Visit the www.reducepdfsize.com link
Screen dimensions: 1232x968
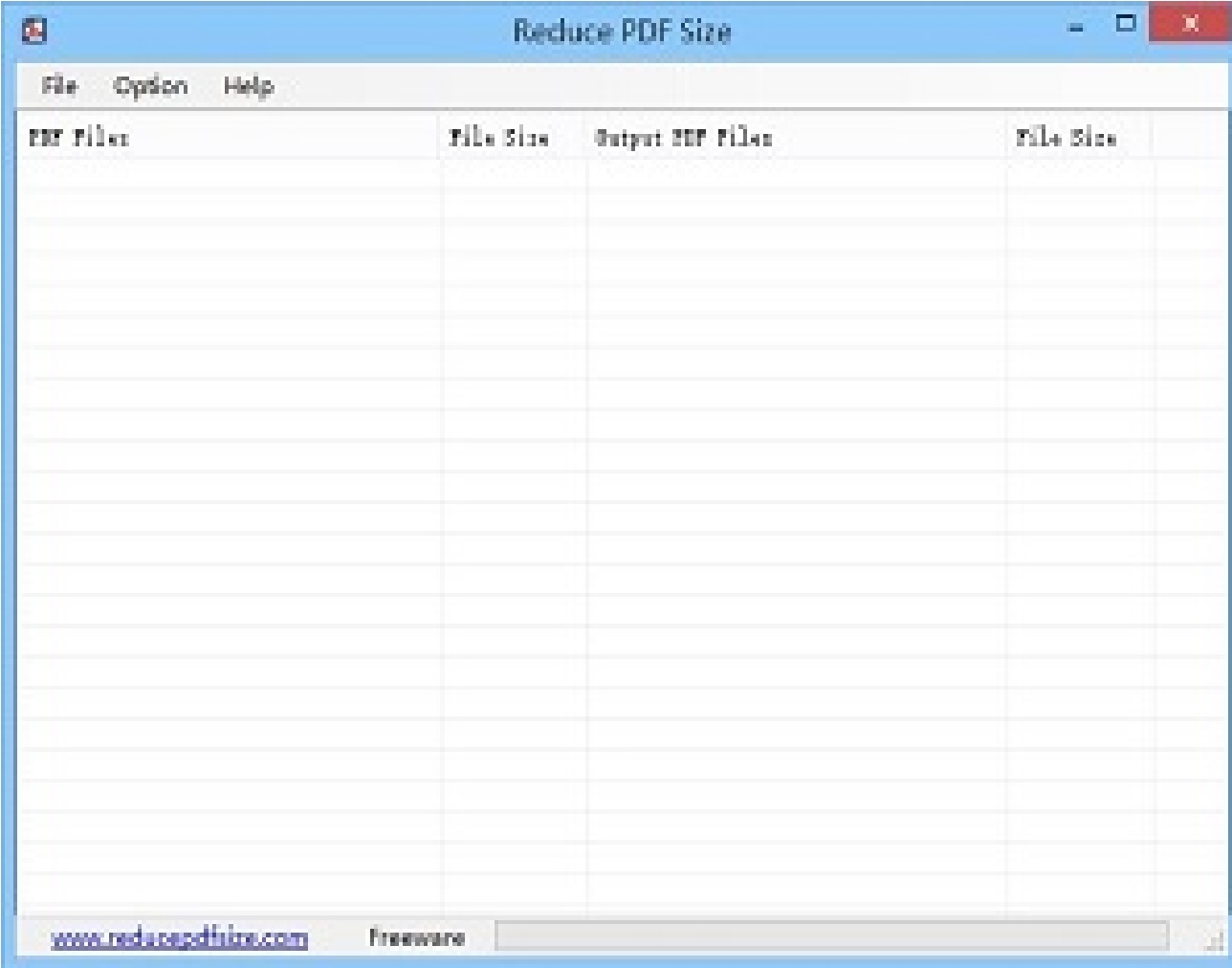click(x=178, y=937)
